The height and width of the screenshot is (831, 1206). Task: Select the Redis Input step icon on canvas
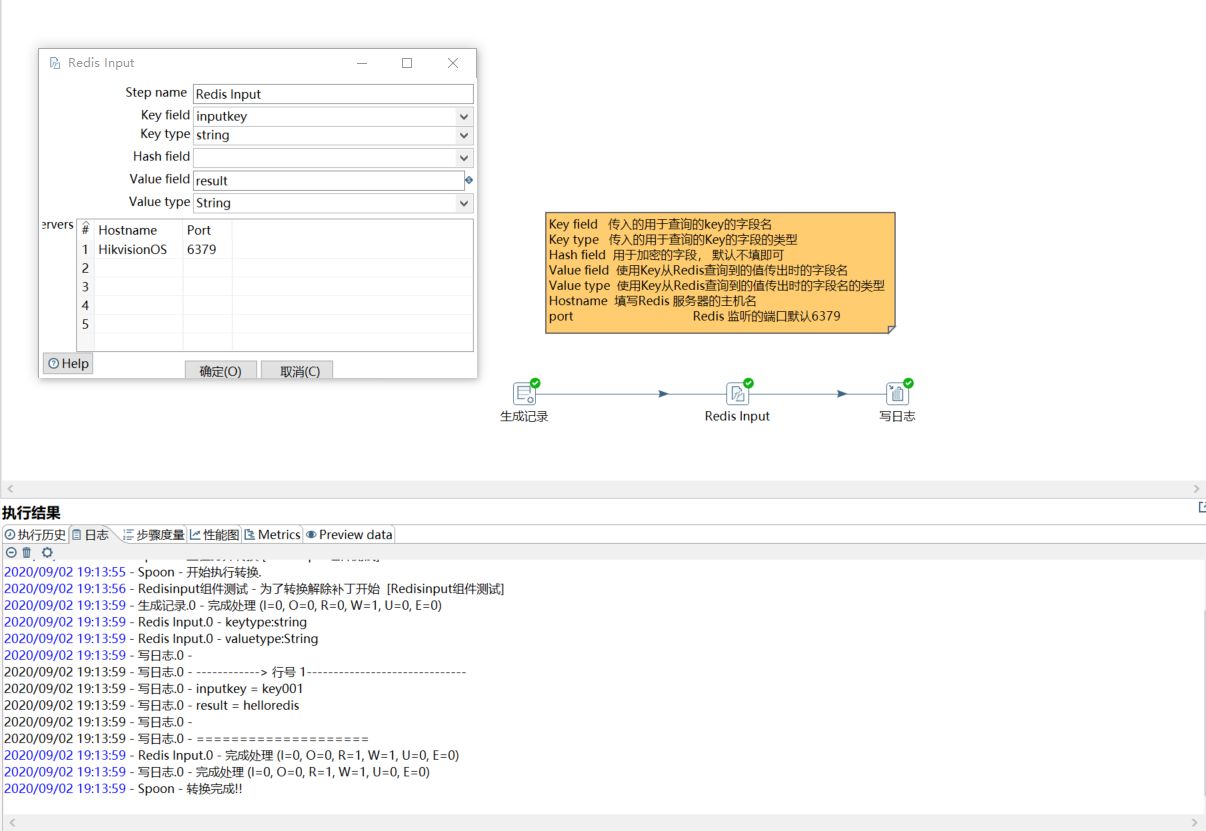737,394
